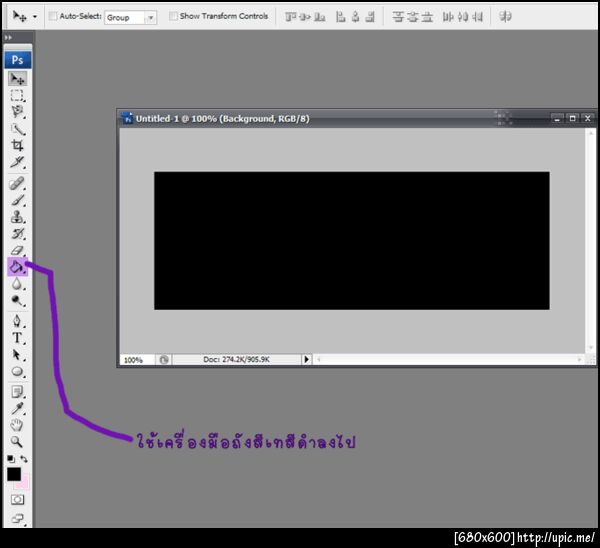Select the Rectangular Marquee tool
Viewport: 600px width, 548px height.
coord(17,95)
